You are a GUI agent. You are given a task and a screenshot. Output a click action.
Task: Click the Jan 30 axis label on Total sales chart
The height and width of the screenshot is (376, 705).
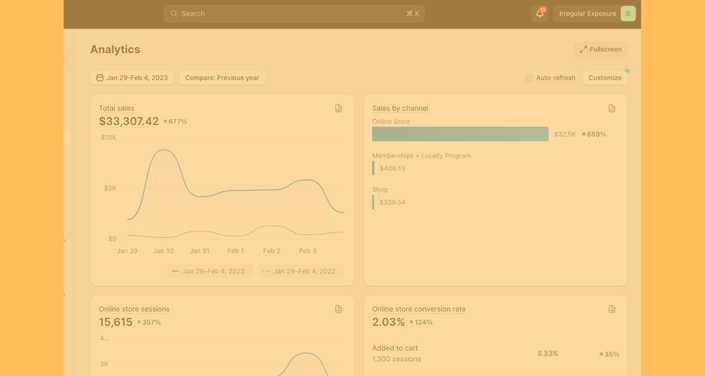click(163, 251)
